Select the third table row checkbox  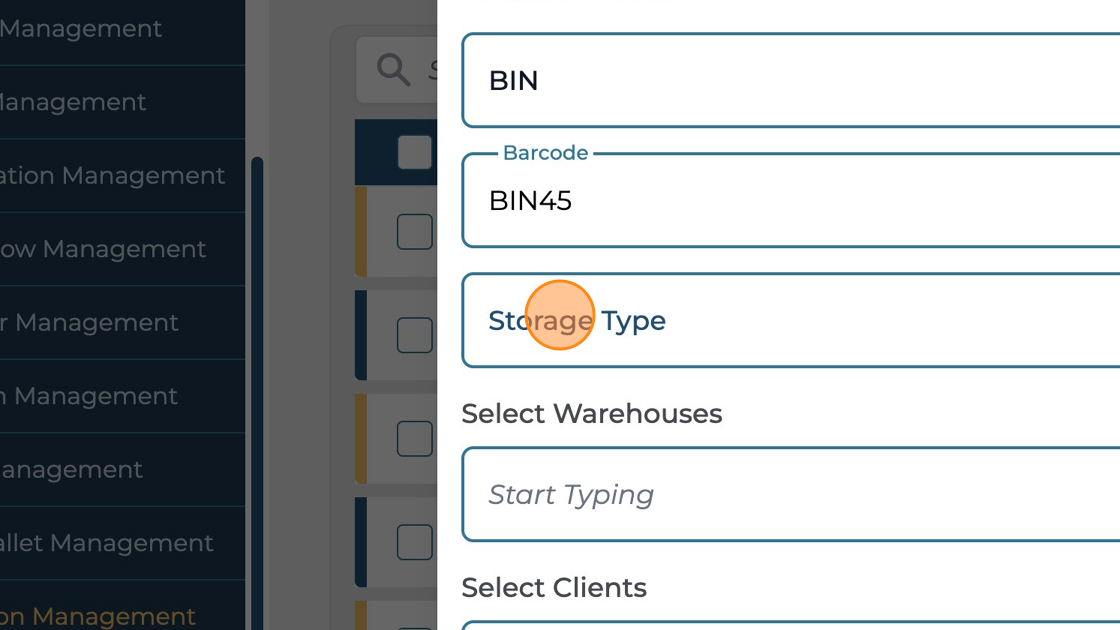[414, 438]
